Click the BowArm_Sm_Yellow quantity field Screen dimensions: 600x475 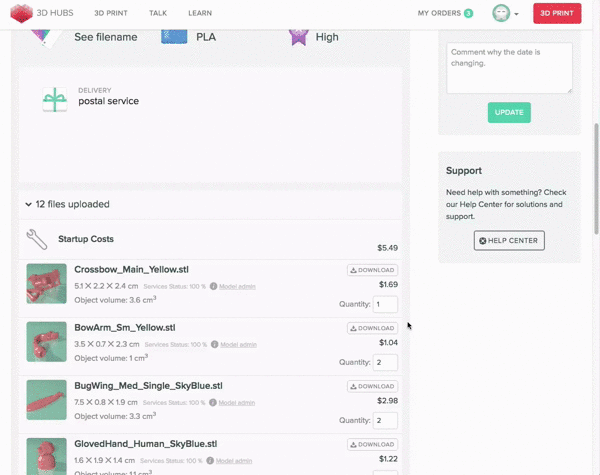(384, 362)
